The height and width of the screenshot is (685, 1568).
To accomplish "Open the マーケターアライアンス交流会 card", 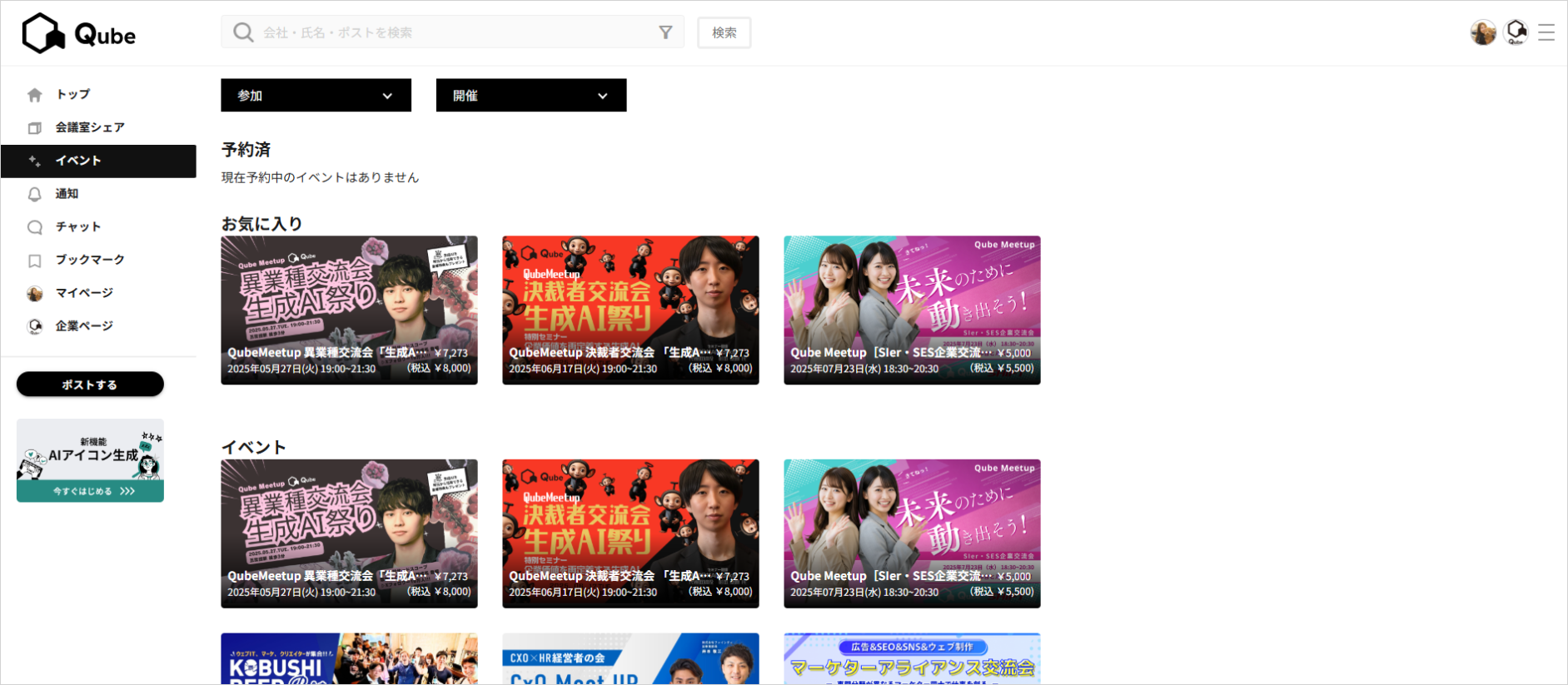I will [x=912, y=658].
